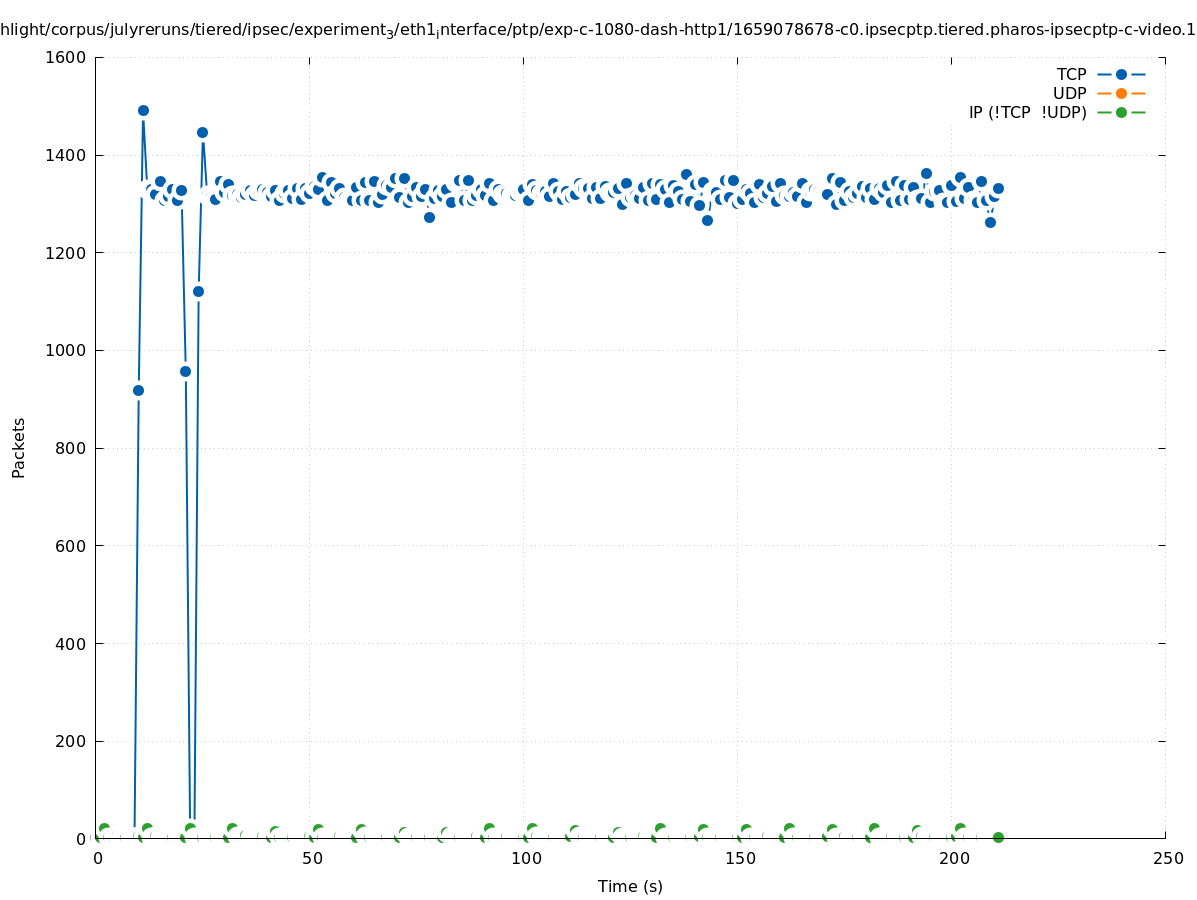Viewport: 1197px width, 900px height.
Task: Click the last TCP data point at right end
Action: click(998, 188)
